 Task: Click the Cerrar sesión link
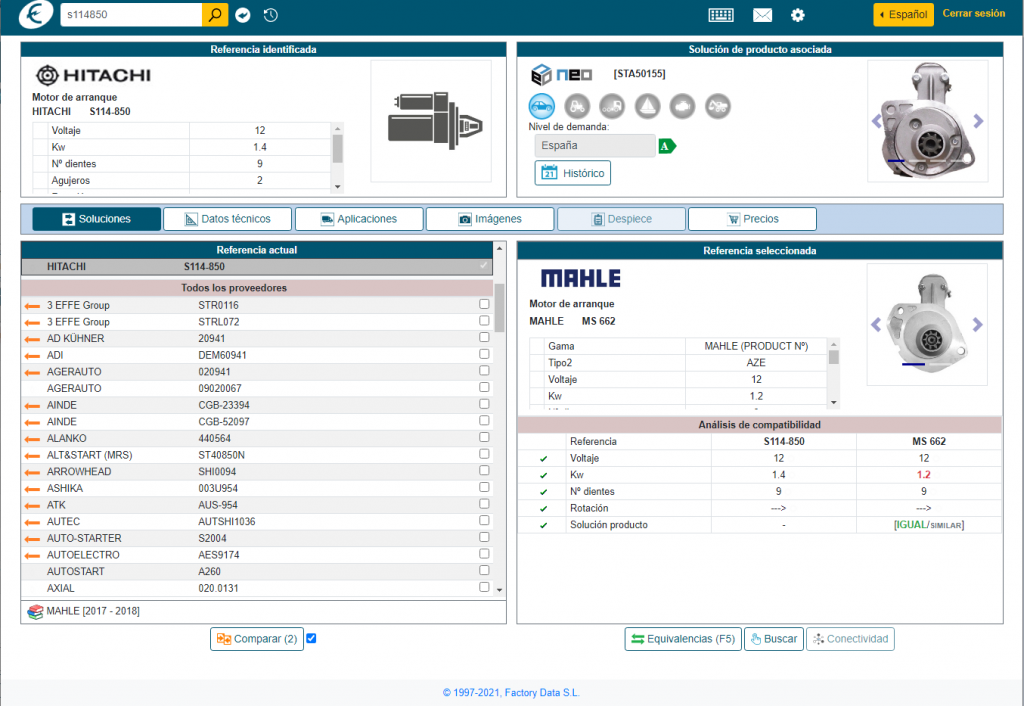974,13
